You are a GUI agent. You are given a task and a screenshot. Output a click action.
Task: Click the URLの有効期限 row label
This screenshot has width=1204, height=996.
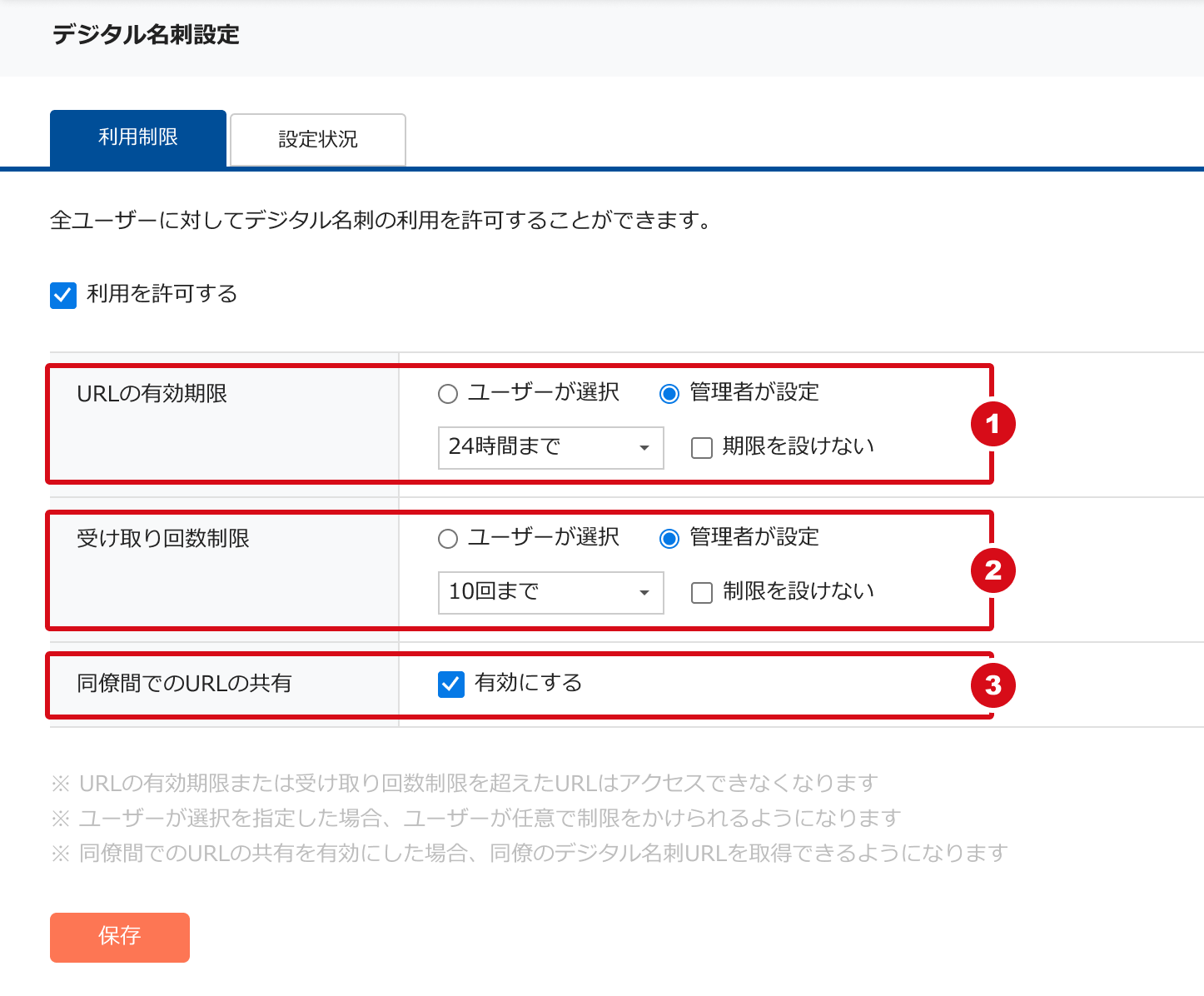(x=152, y=393)
